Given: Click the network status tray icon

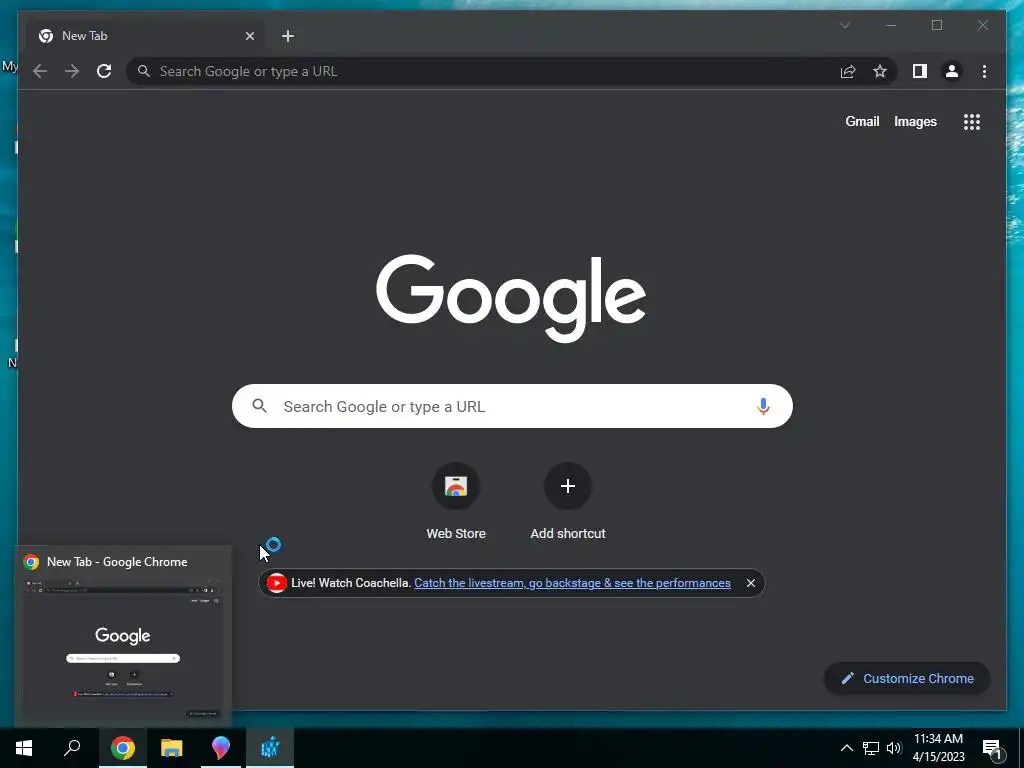Looking at the screenshot, I should 871,748.
